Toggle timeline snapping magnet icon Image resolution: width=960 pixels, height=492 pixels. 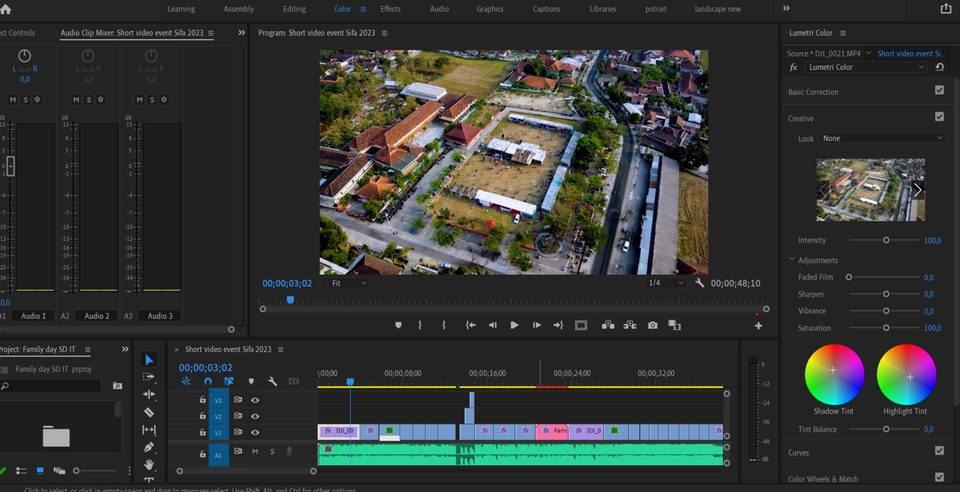coord(208,381)
